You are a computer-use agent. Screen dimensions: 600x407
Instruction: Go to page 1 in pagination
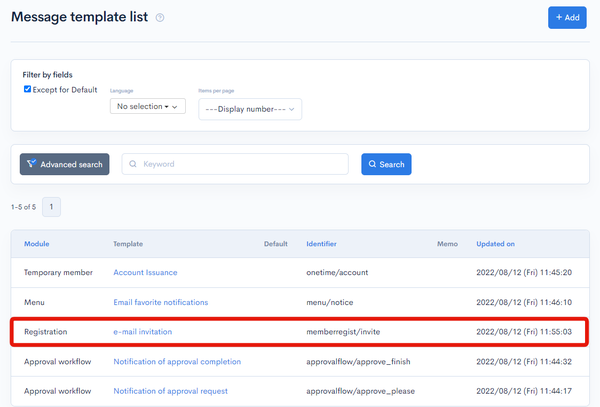point(51,207)
